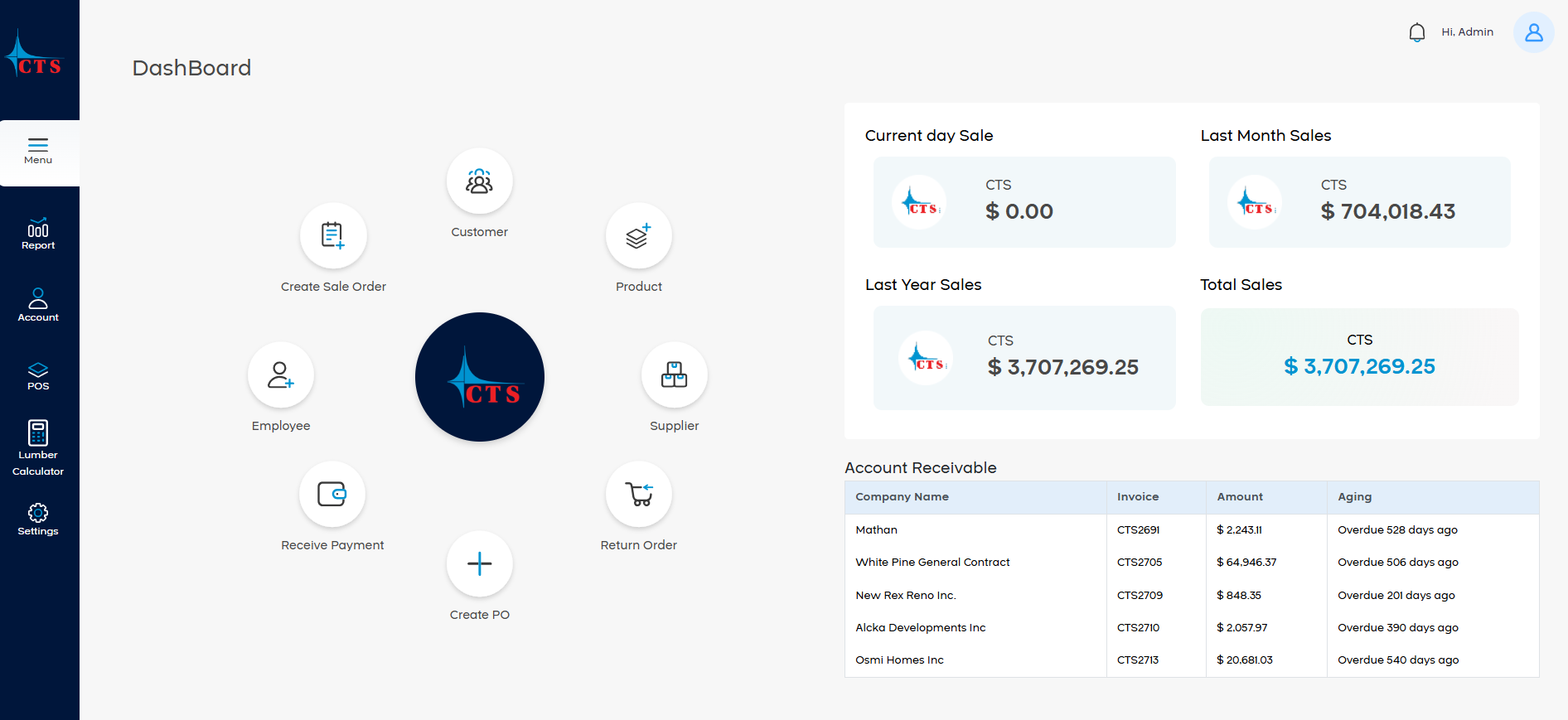Open the admin user profile avatar
The width and height of the screenshot is (1568, 720).
click(x=1533, y=32)
